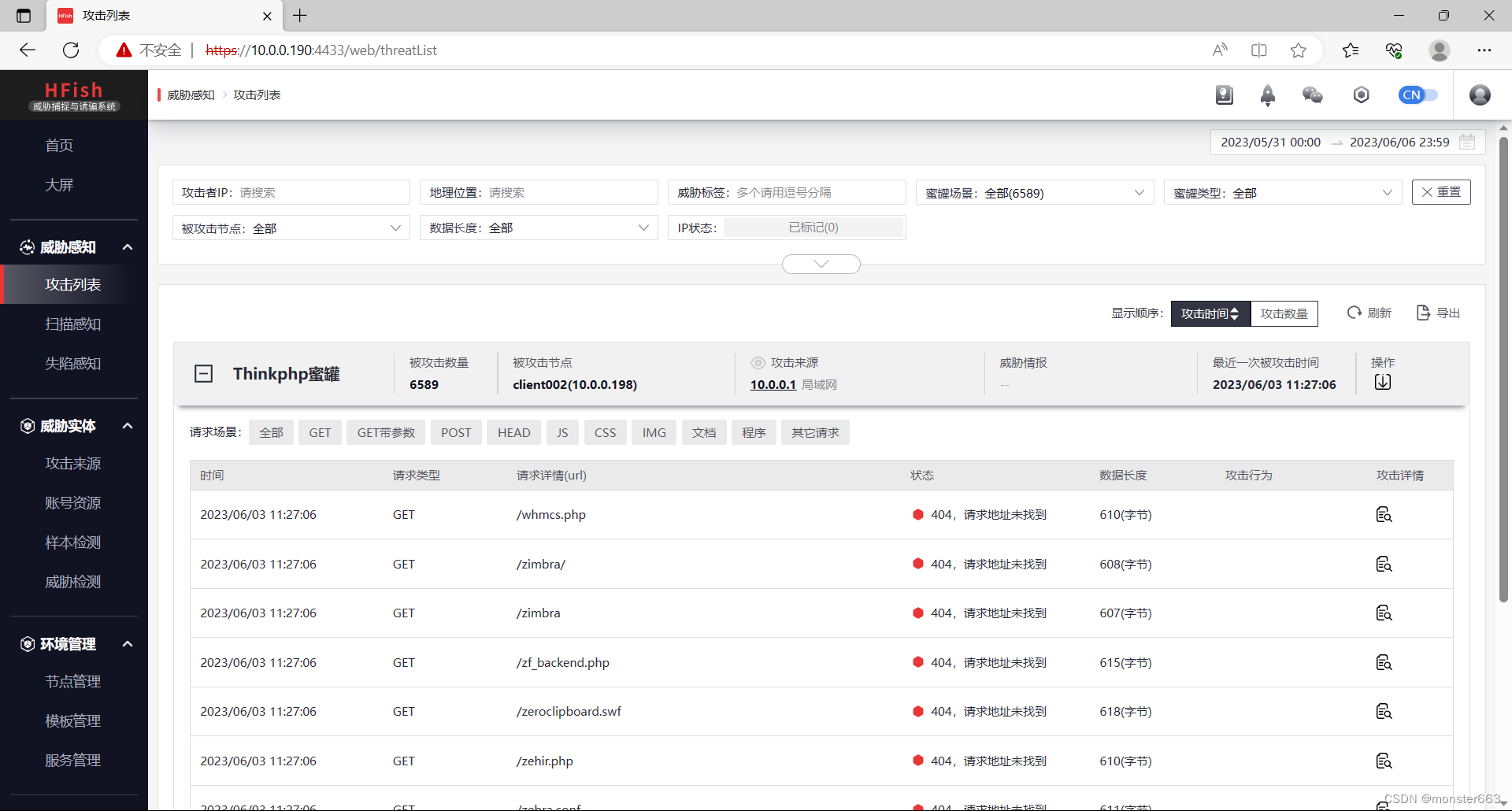Open 攻击来源 in the sidebar
Viewport: 1512px width, 811px height.
[x=73, y=464]
